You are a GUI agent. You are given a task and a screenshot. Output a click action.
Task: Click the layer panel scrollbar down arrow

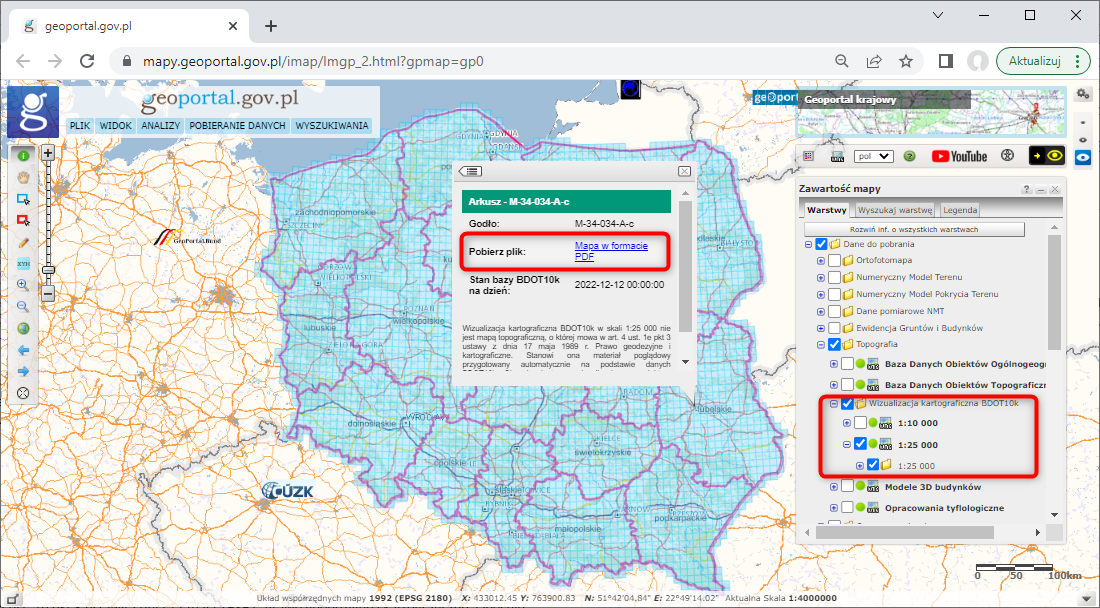(1054, 514)
